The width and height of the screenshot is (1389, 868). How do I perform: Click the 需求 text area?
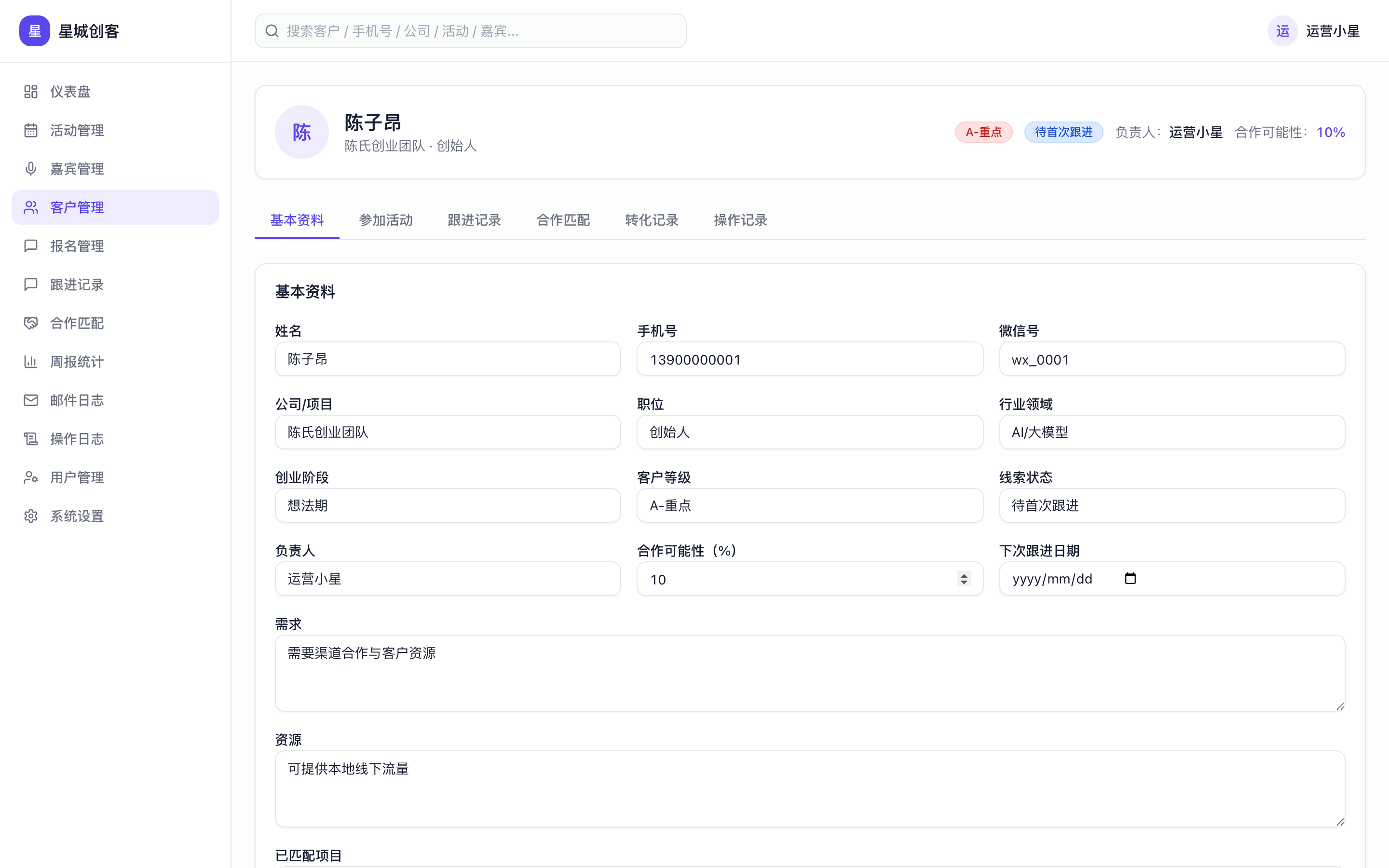coord(810,673)
